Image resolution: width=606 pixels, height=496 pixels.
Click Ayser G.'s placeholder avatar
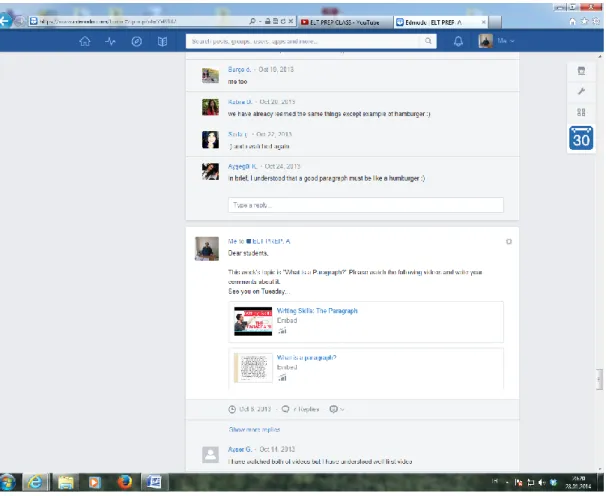tap(210, 454)
